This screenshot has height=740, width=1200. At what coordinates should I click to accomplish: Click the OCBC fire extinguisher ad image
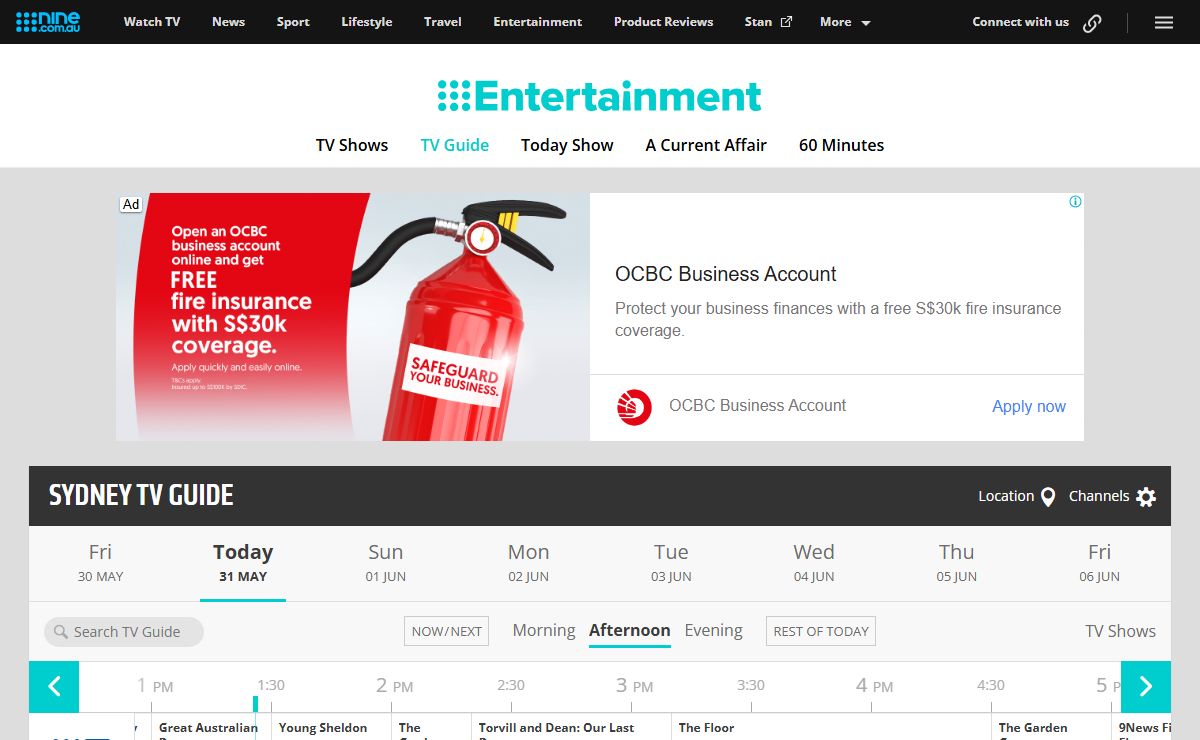click(x=353, y=317)
